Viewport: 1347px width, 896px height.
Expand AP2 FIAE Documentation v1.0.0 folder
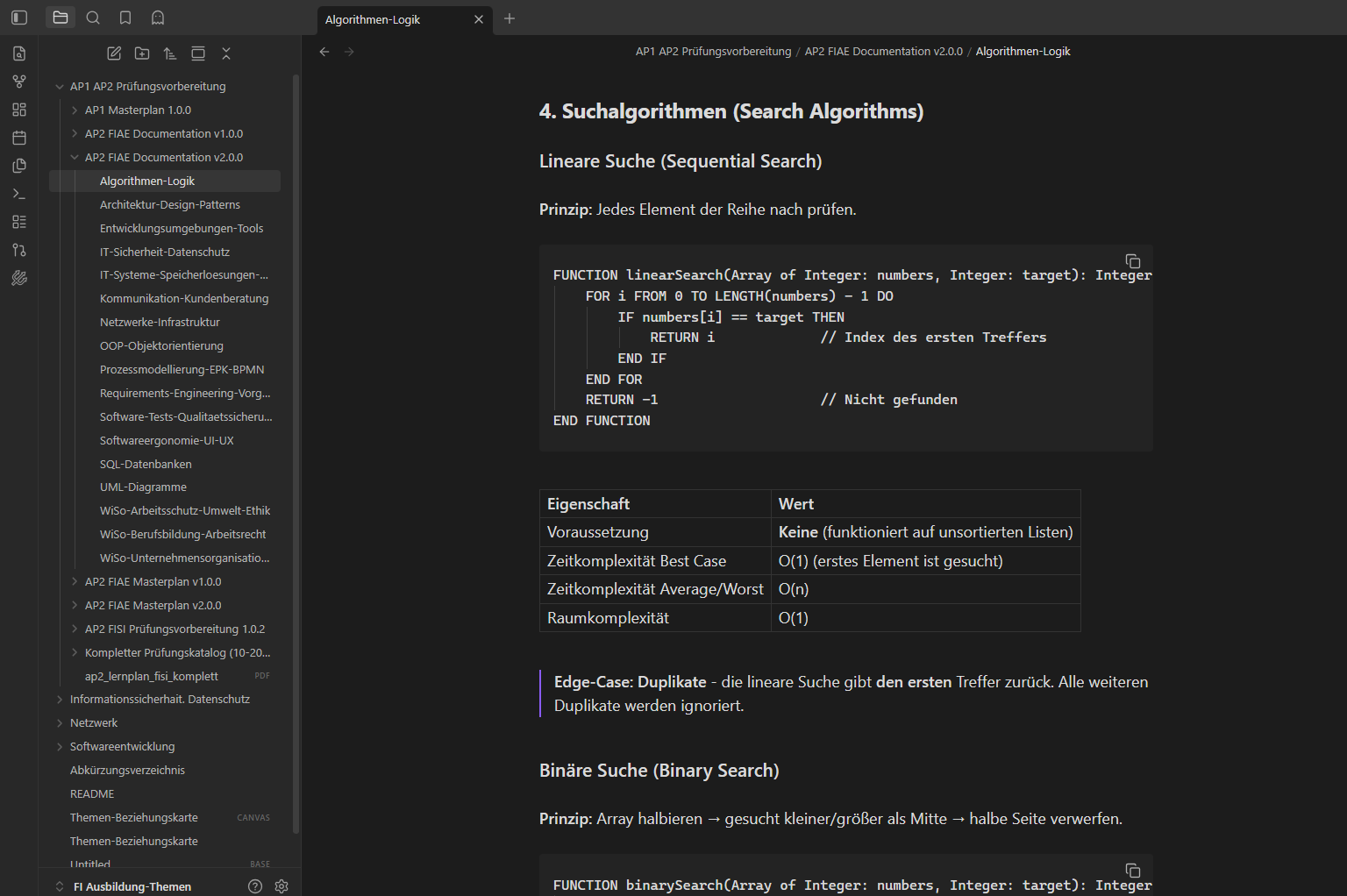pos(75,133)
